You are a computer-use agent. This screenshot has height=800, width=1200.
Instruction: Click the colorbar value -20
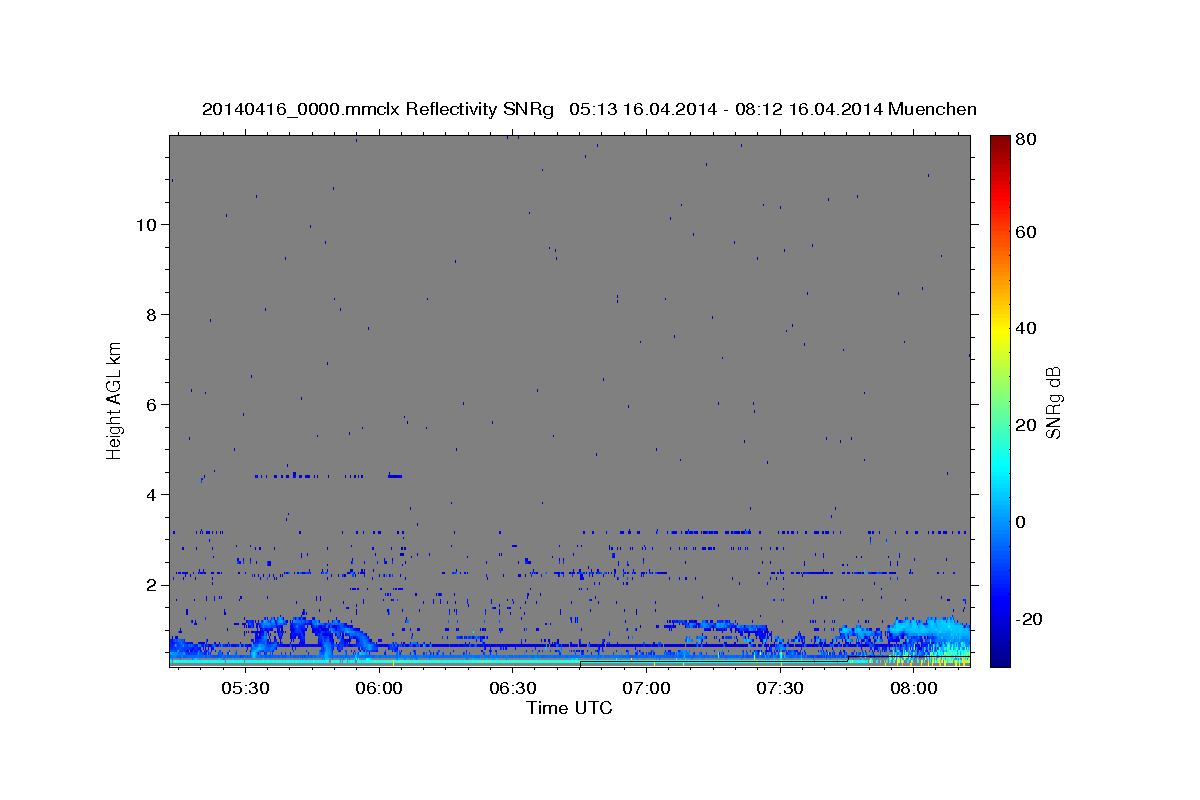(x=1029, y=619)
